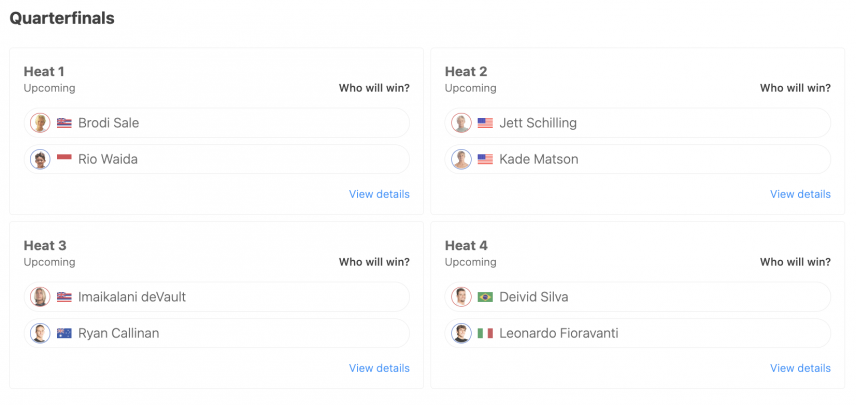Screen dimensions: 856x405
Task: Pick Deivid Silva to win Heat 4
Action: point(638,297)
